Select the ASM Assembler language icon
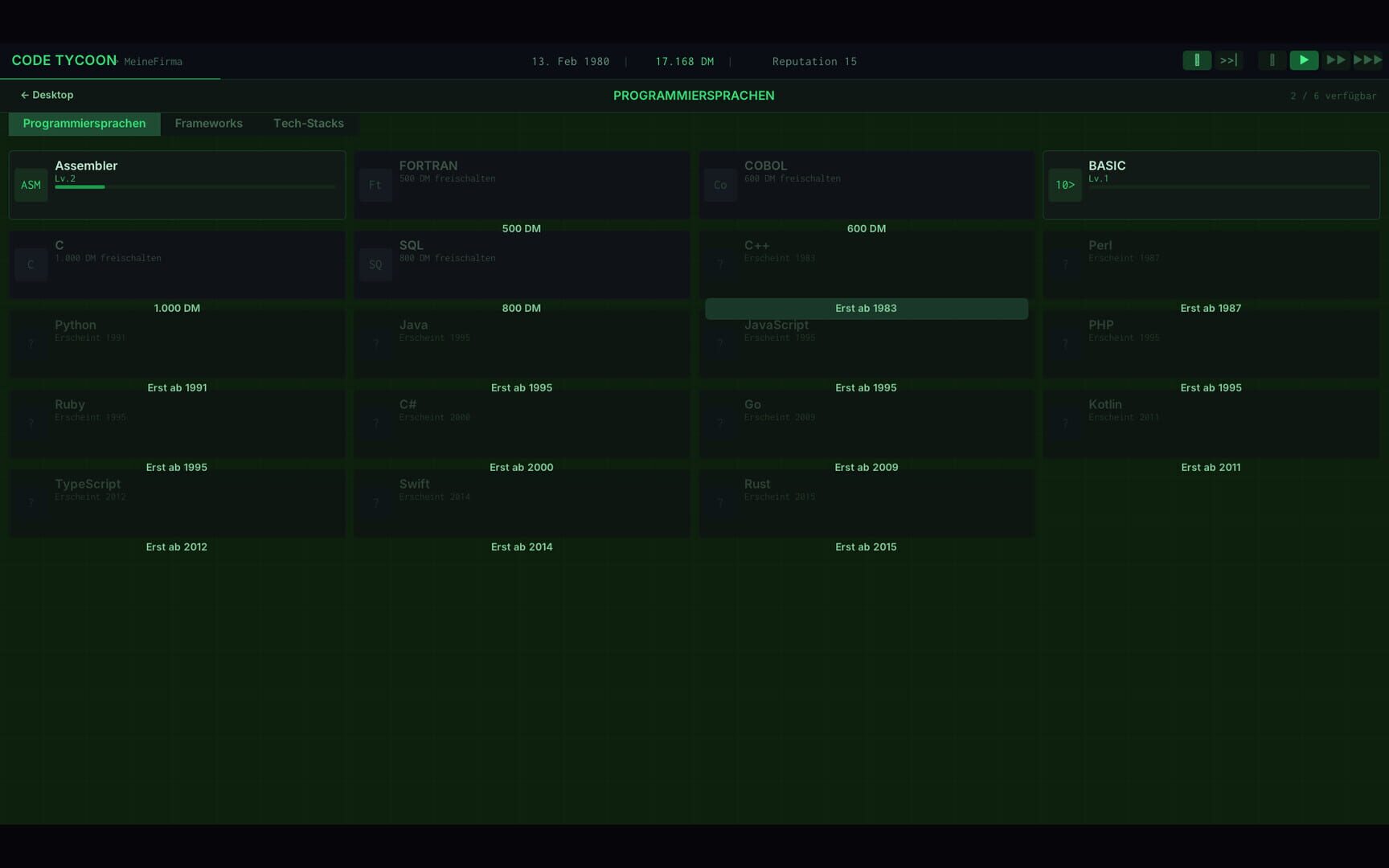 point(31,184)
